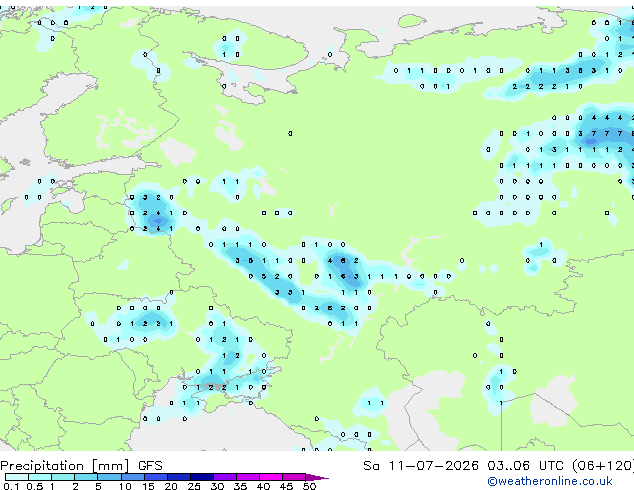
Task: Pick the 5 to 10 mm legend swatch
Action: (109, 477)
